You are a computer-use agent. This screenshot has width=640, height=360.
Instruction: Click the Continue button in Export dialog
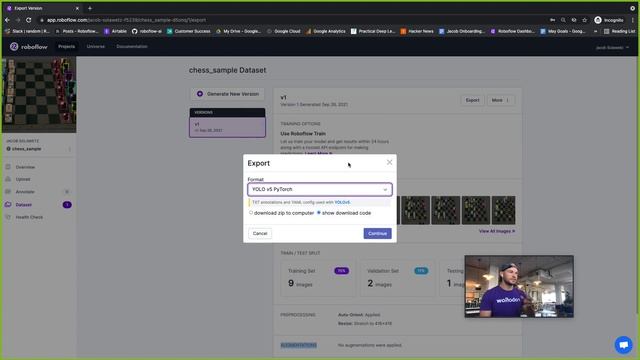(x=377, y=233)
